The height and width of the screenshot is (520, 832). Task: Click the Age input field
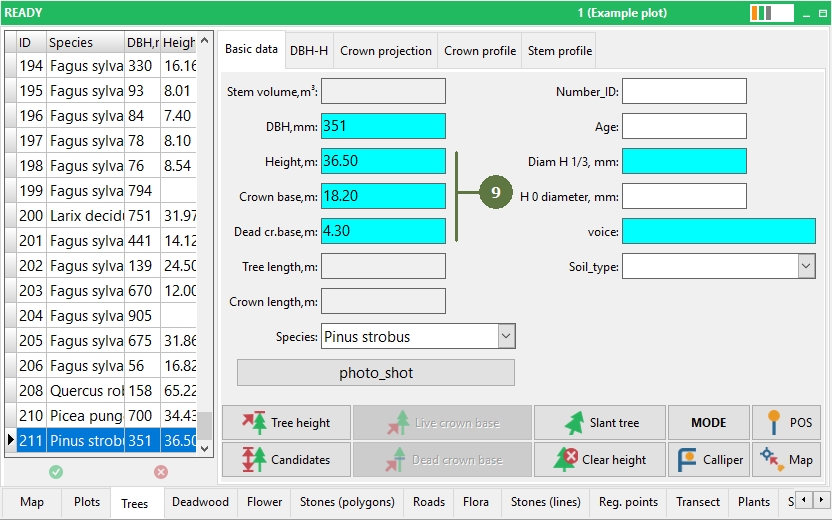(x=684, y=126)
